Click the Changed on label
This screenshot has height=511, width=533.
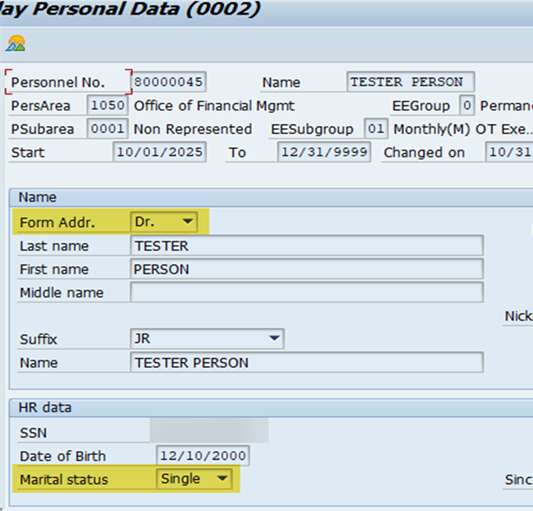424,153
